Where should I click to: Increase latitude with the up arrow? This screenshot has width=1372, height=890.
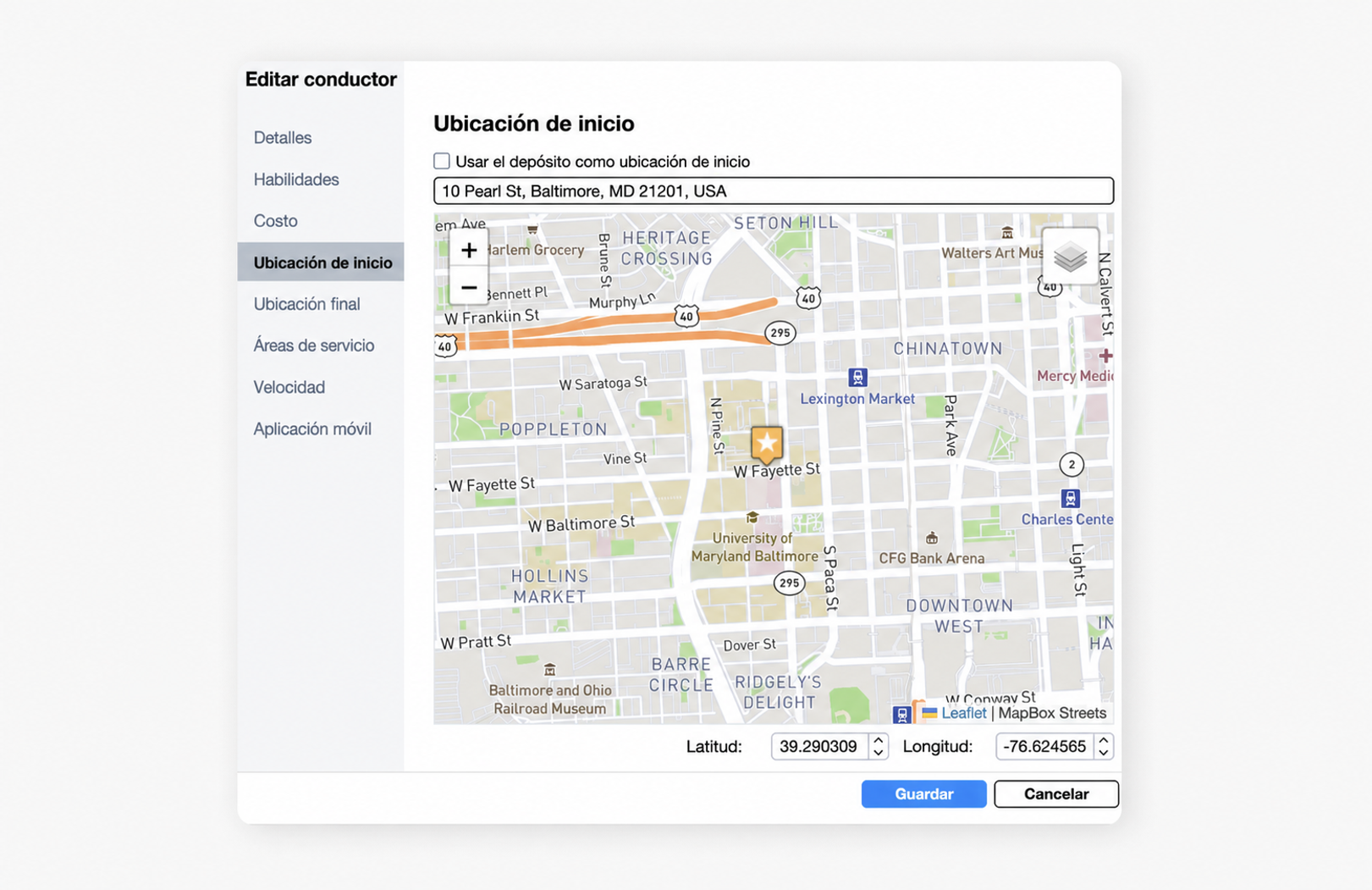click(878, 740)
